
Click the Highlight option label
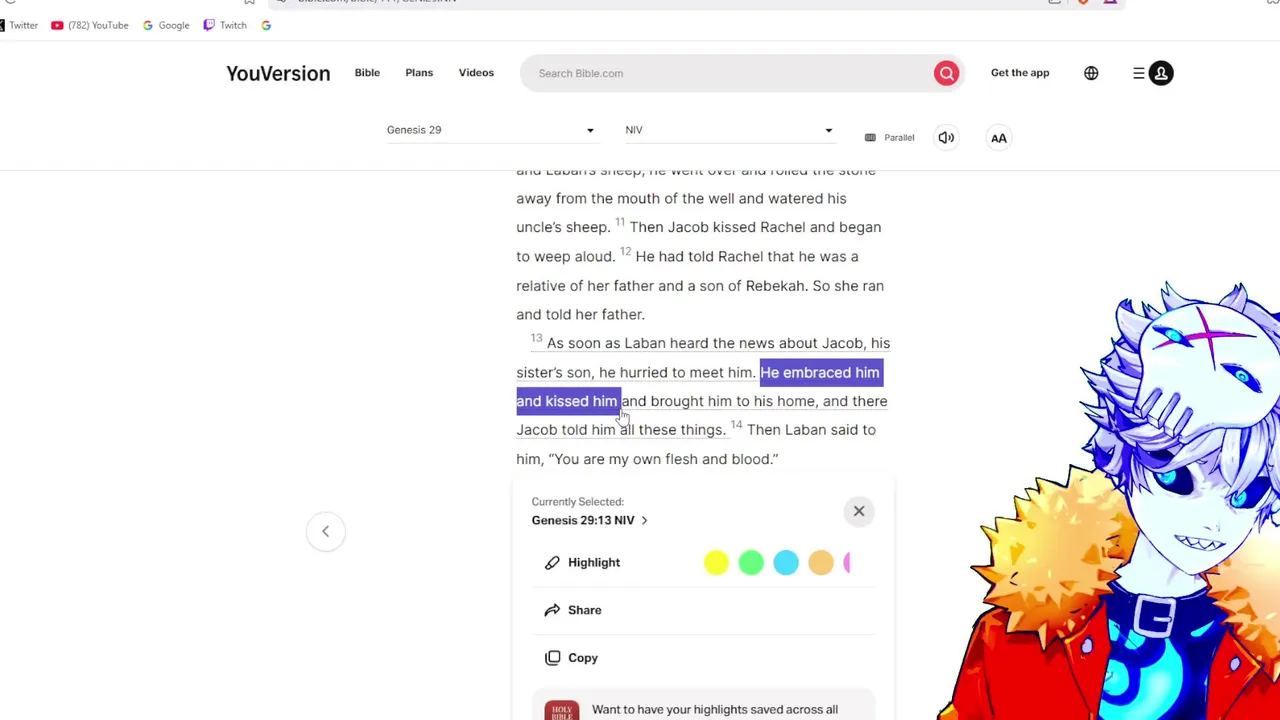[x=594, y=563]
